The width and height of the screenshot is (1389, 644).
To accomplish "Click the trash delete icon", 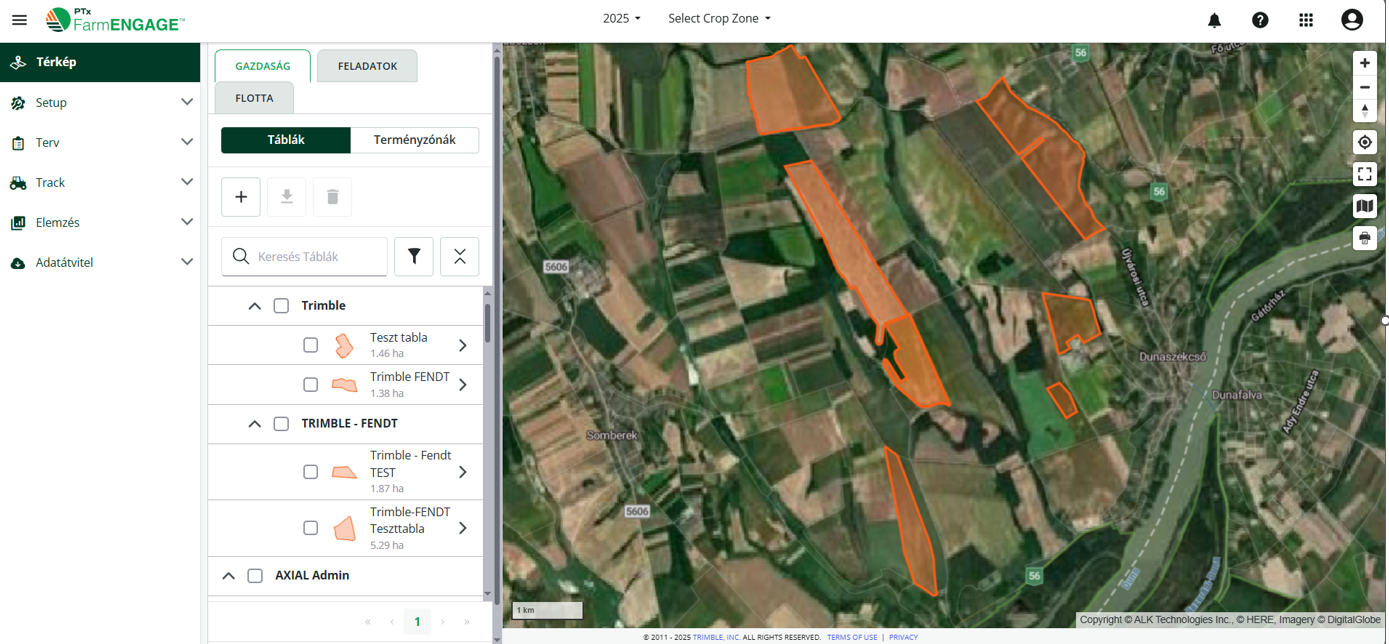I will pos(333,197).
